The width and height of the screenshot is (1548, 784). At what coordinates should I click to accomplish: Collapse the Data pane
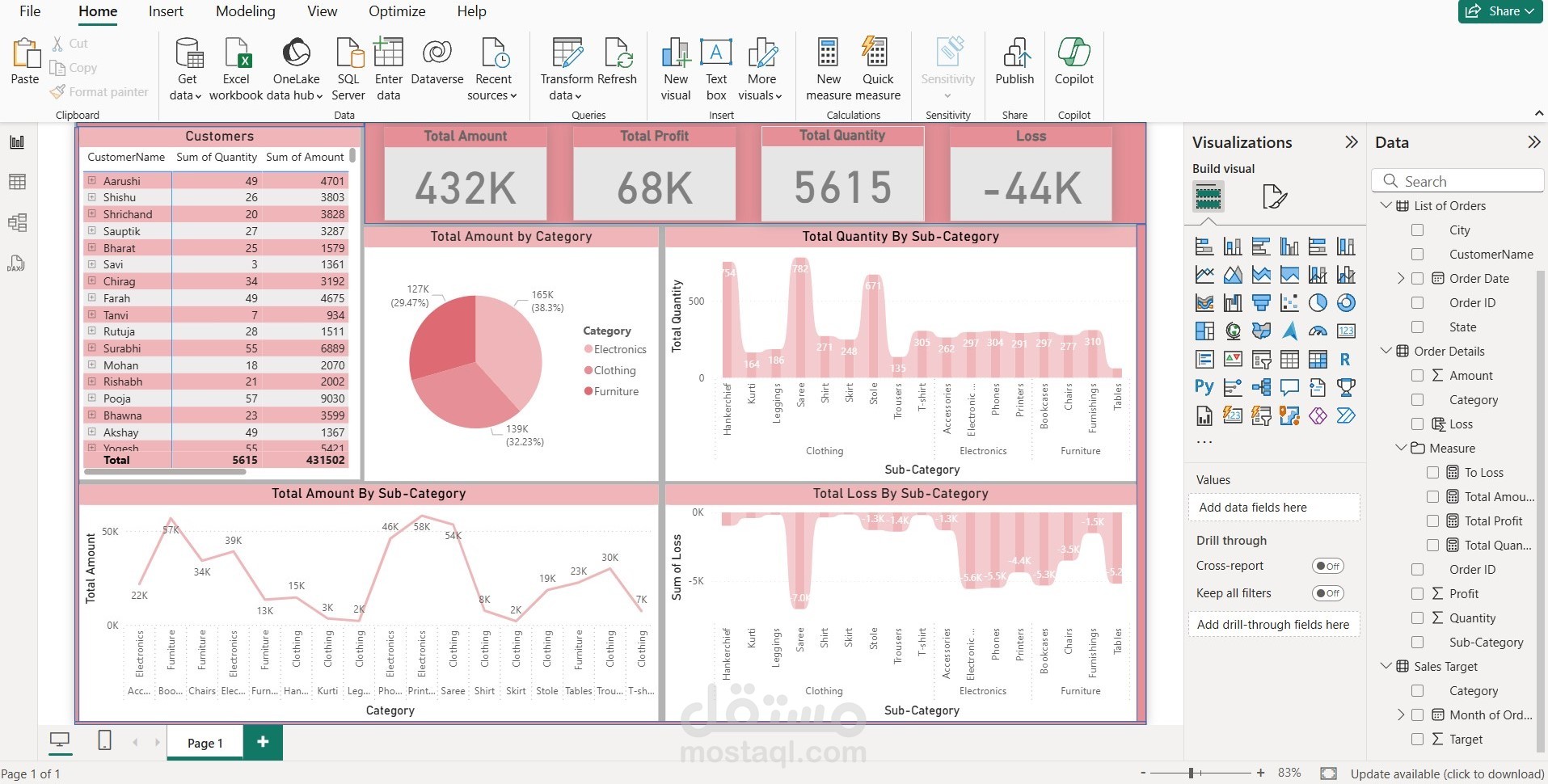pos(1533,142)
